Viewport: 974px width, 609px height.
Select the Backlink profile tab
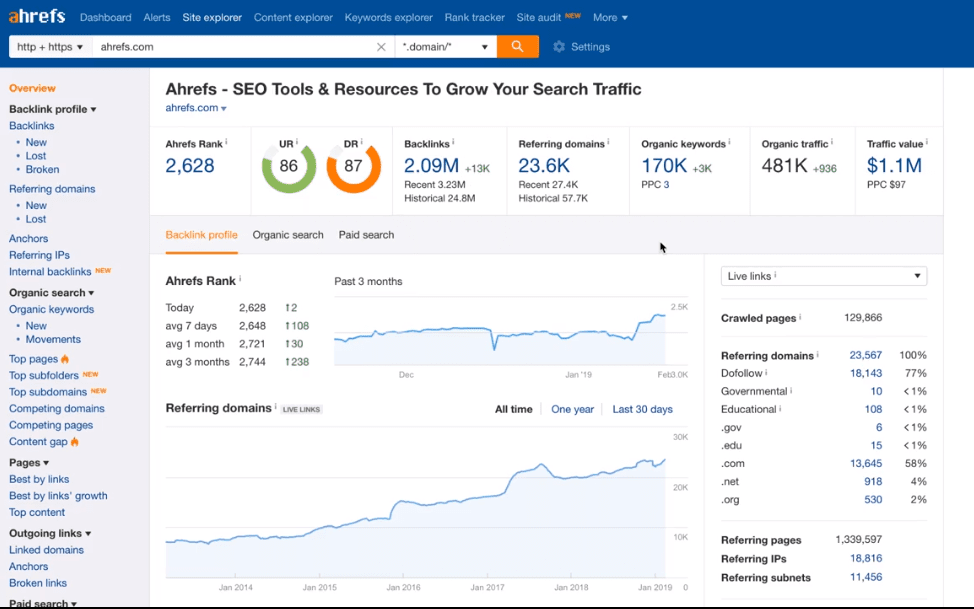coord(201,235)
